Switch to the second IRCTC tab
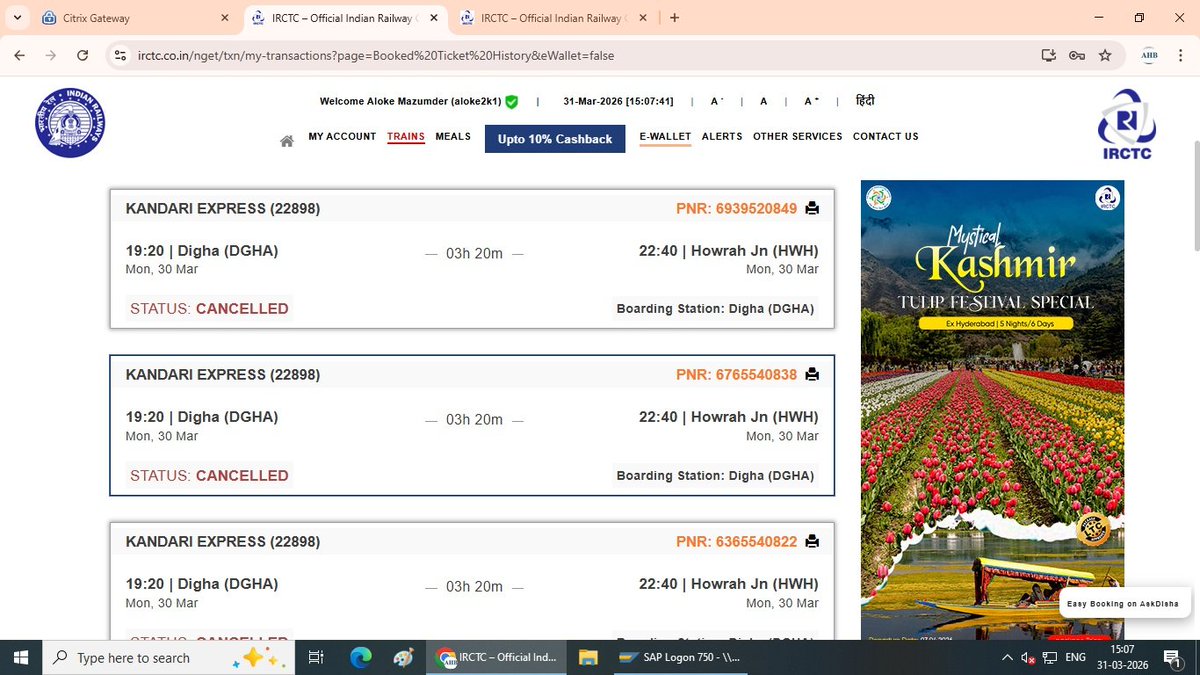Image resolution: width=1200 pixels, height=675 pixels. (555, 18)
